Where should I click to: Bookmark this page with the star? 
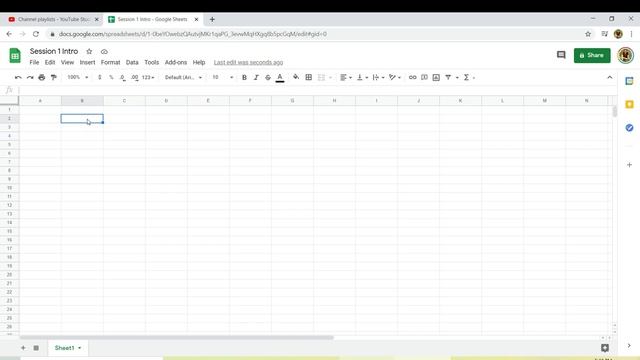pyautogui.click(x=588, y=34)
